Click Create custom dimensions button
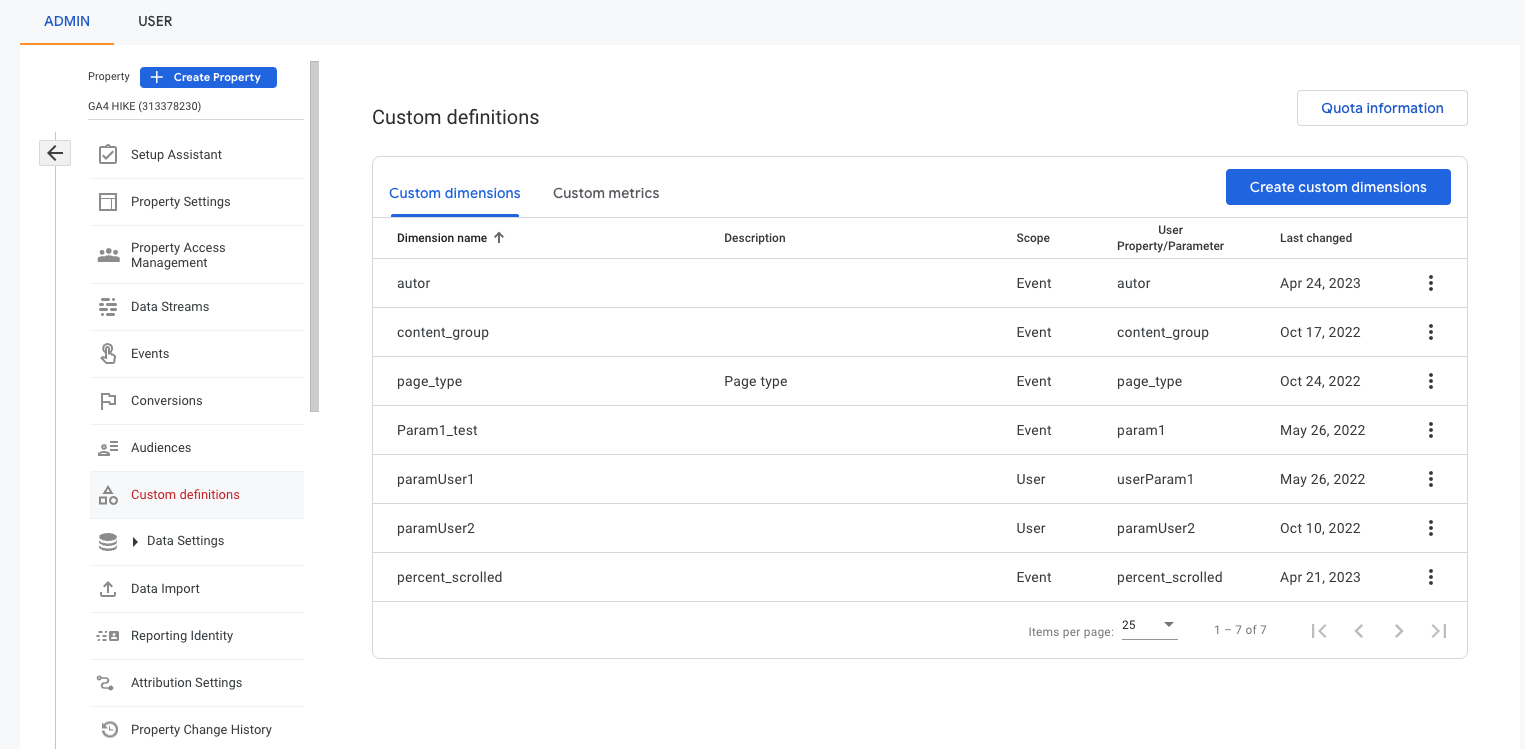 pos(1338,187)
